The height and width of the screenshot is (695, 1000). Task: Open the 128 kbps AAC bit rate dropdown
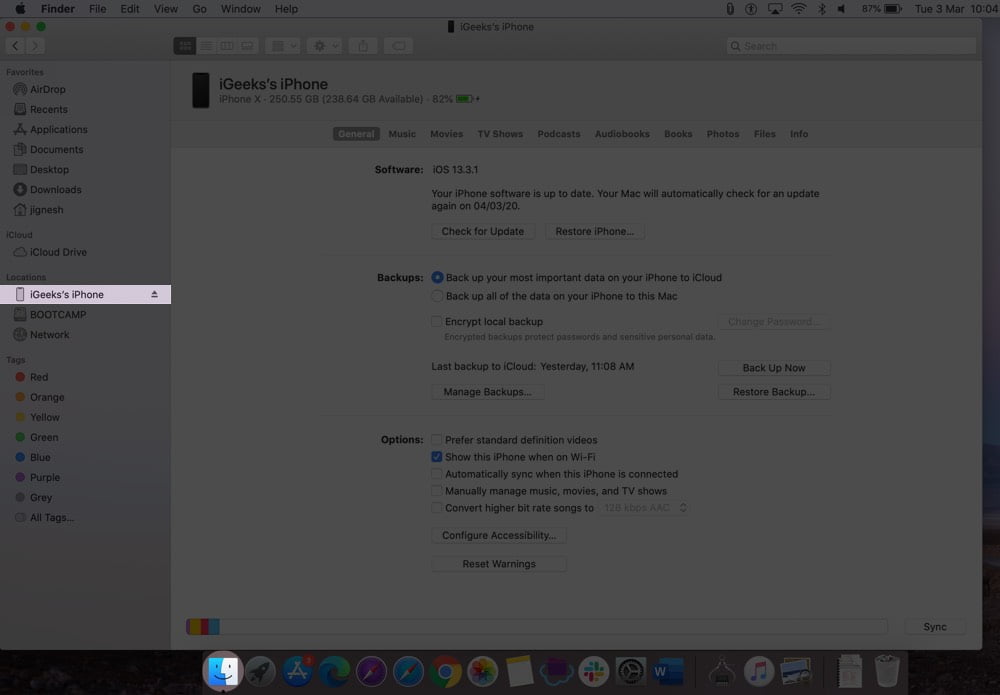pyautogui.click(x=644, y=508)
